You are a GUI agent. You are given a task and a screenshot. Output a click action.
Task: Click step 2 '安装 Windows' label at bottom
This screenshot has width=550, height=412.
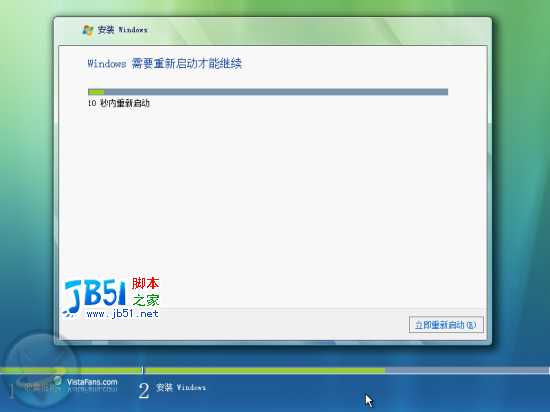181,387
